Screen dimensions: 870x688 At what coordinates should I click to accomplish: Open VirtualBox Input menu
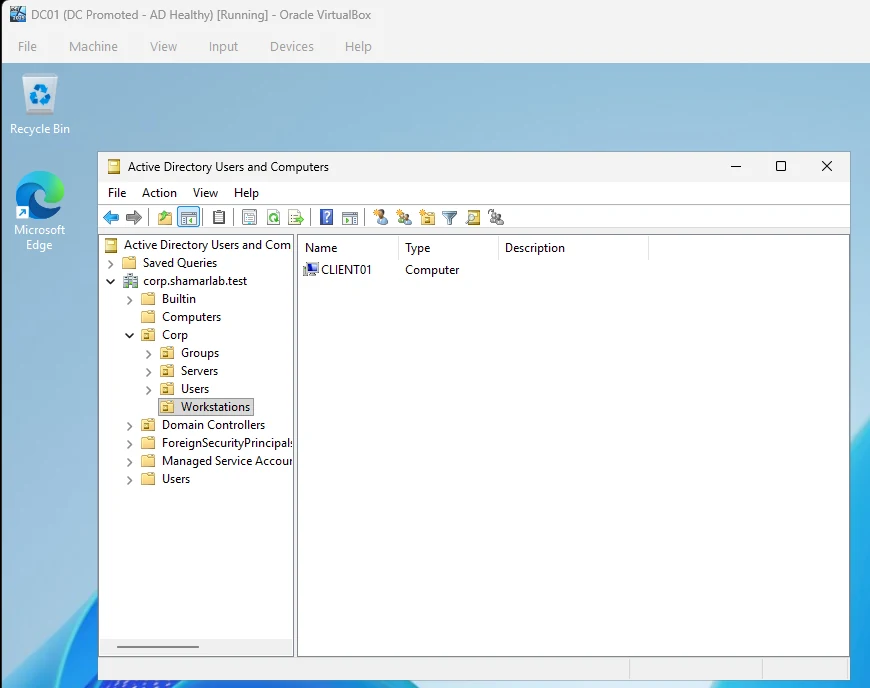click(223, 47)
